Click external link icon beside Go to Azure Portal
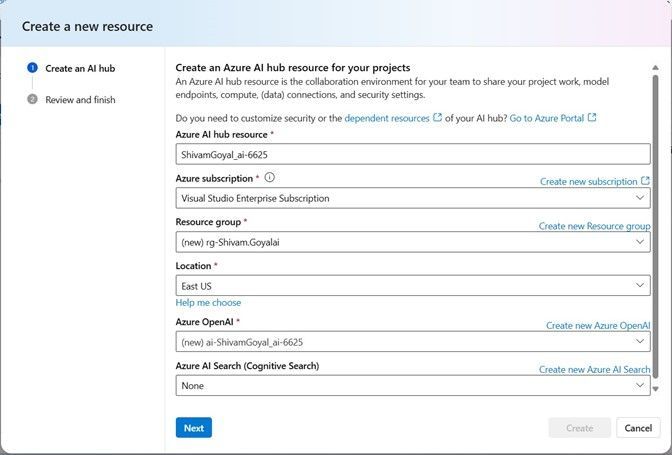Viewport: 672px width, 455px height. [592, 118]
